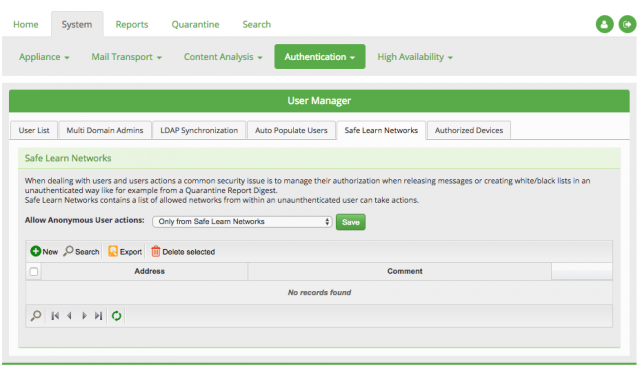
Task: Sort by the Comment column header
Action: tap(400, 271)
